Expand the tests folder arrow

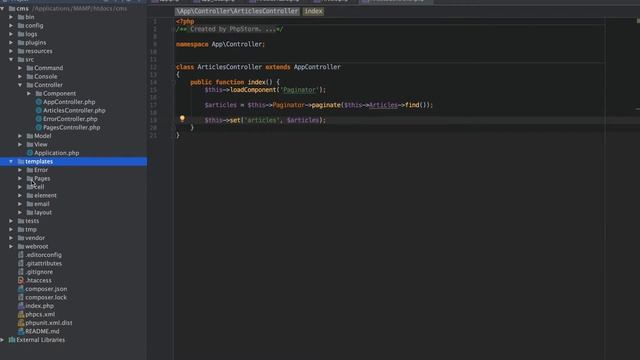11,221
